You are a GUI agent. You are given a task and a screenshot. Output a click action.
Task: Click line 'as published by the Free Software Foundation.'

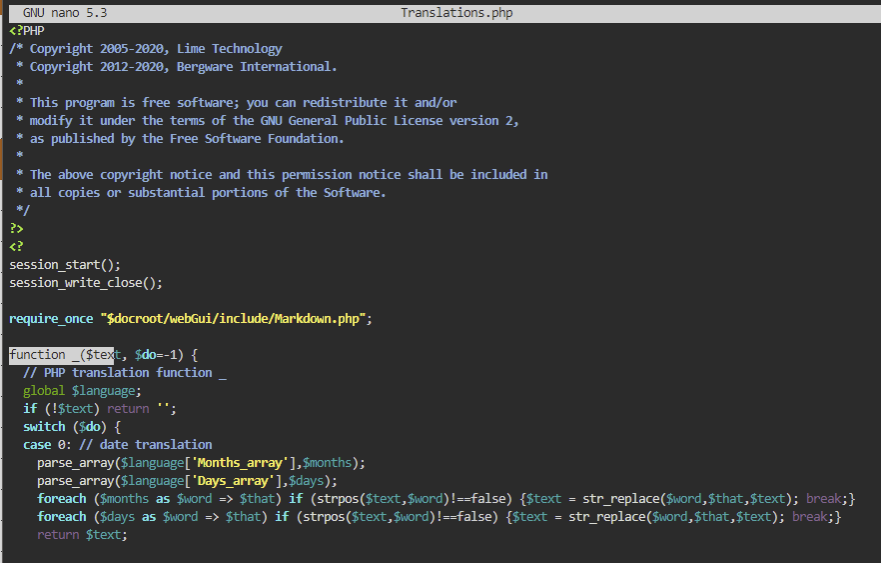tap(180, 139)
